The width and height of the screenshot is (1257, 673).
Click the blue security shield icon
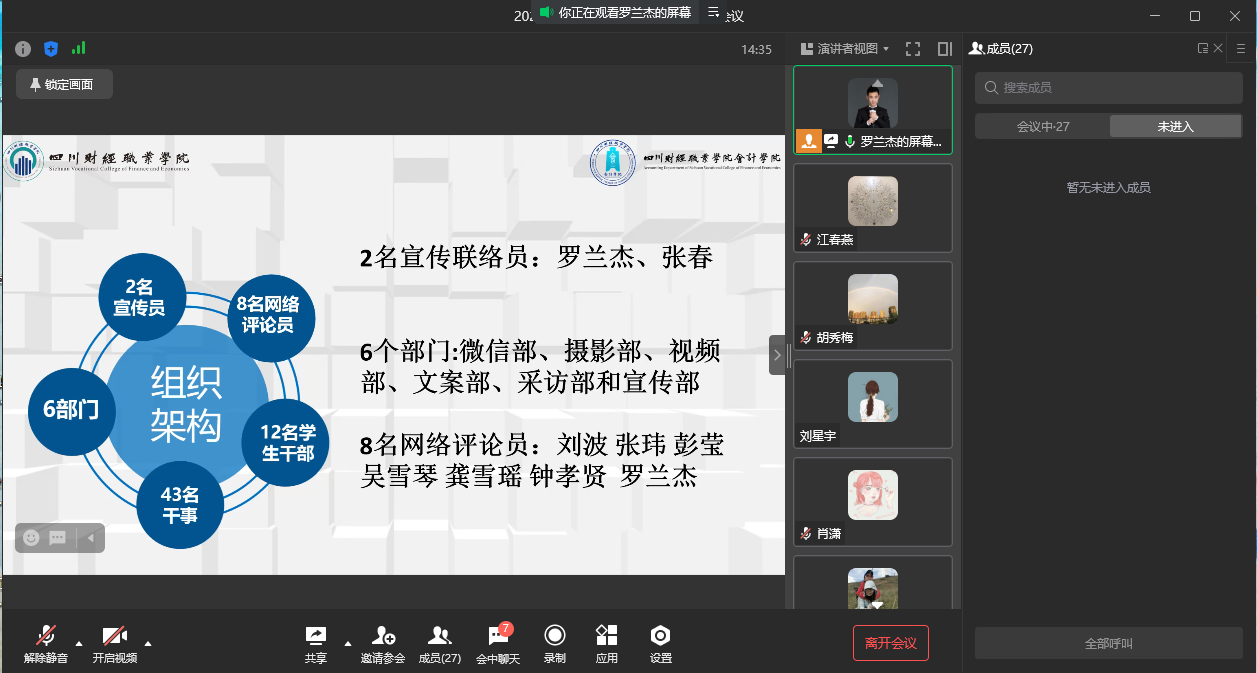51,48
